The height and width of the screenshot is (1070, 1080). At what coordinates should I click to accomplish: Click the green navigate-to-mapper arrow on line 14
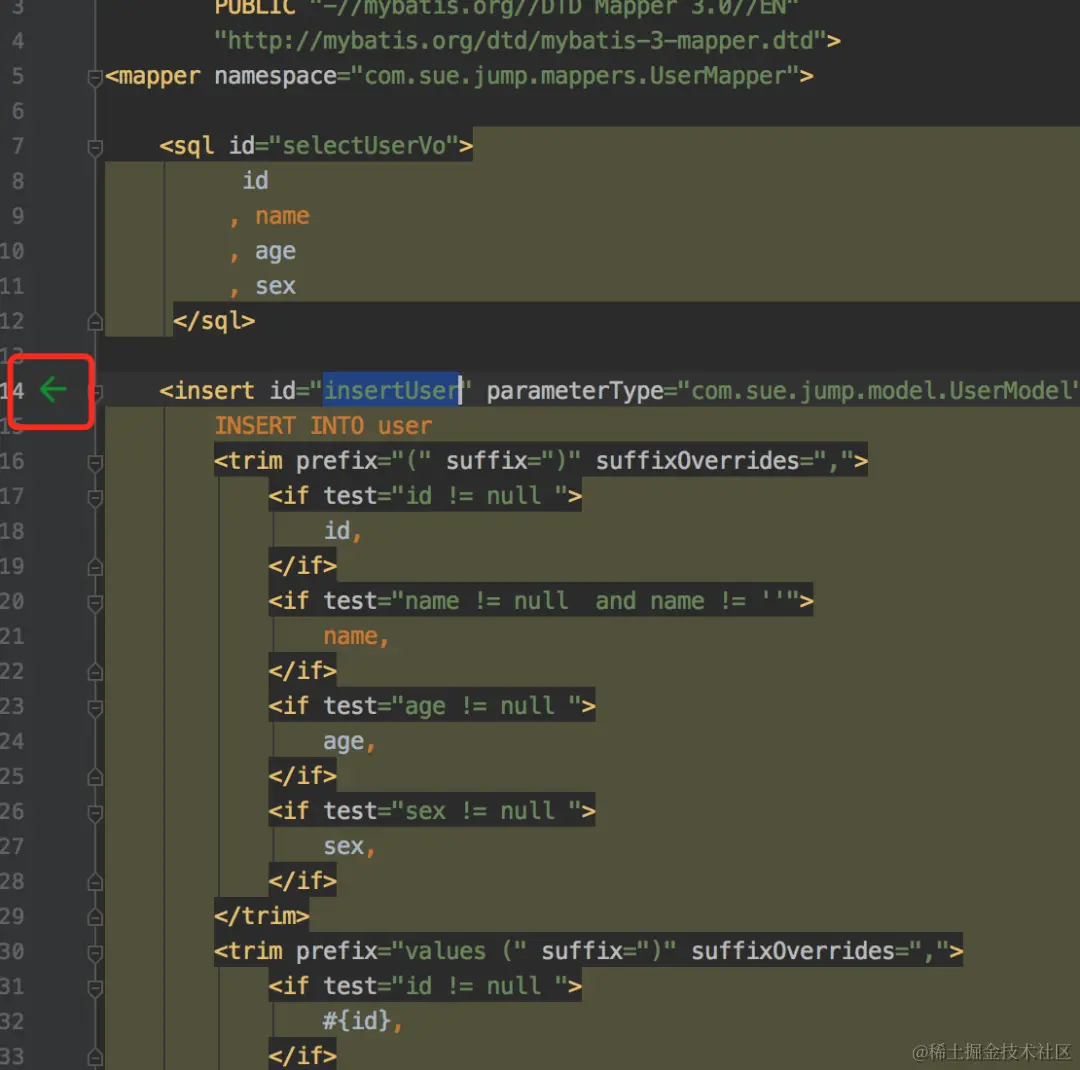point(53,390)
